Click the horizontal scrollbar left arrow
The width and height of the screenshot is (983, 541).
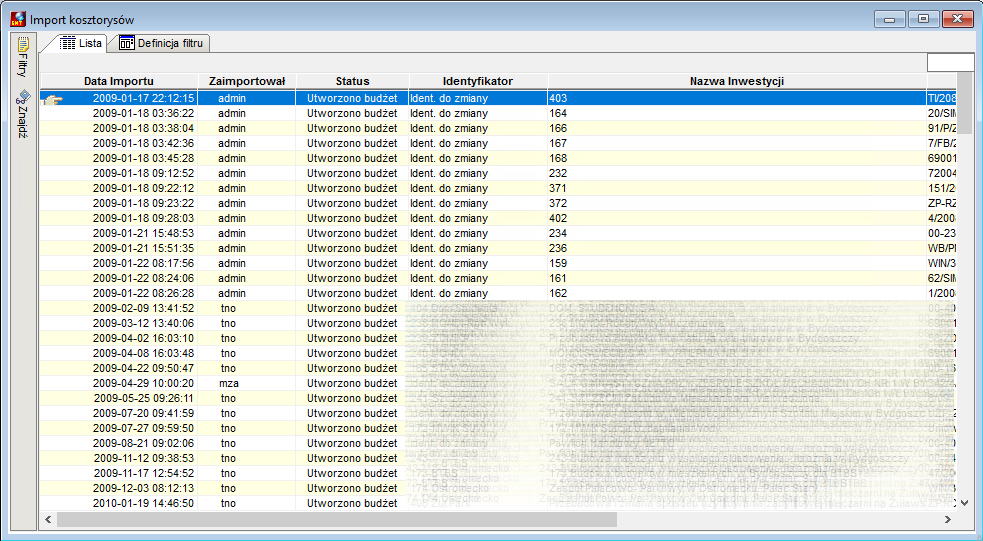pyautogui.click(x=48, y=520)
